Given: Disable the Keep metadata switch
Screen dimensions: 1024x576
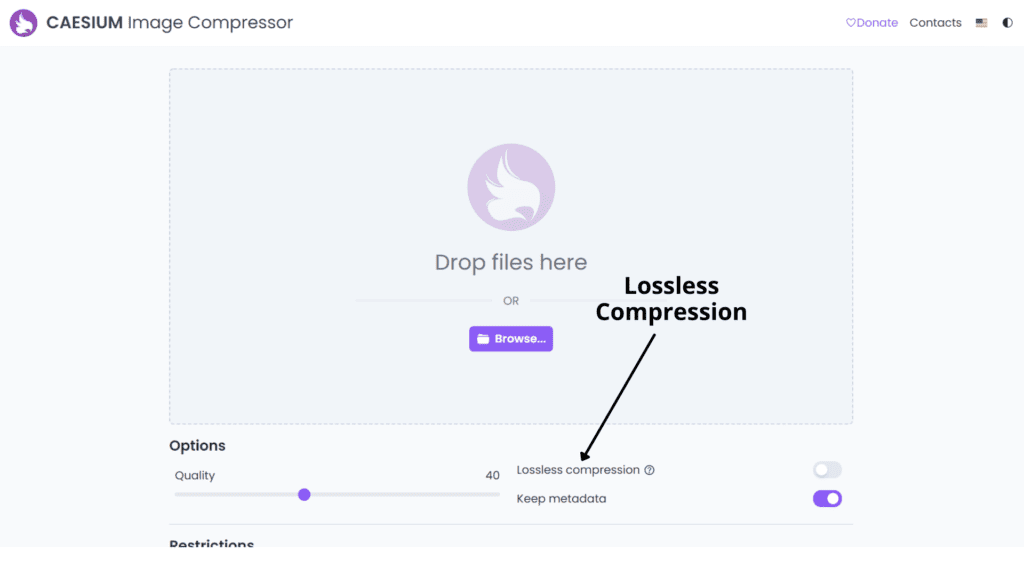Looking at the screenshot, I should click(827, 499).
